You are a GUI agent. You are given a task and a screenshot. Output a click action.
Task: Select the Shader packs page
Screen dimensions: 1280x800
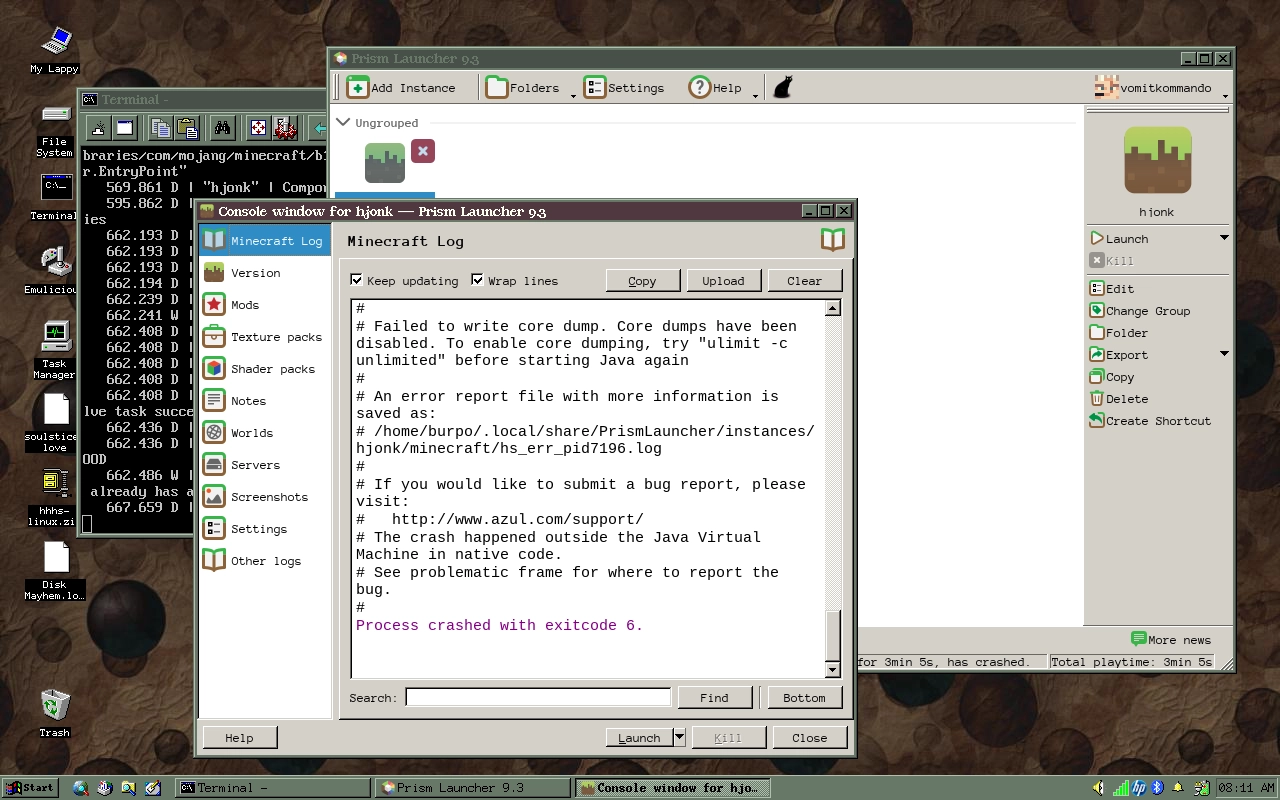pyautogui.click(x=265, y=368)
